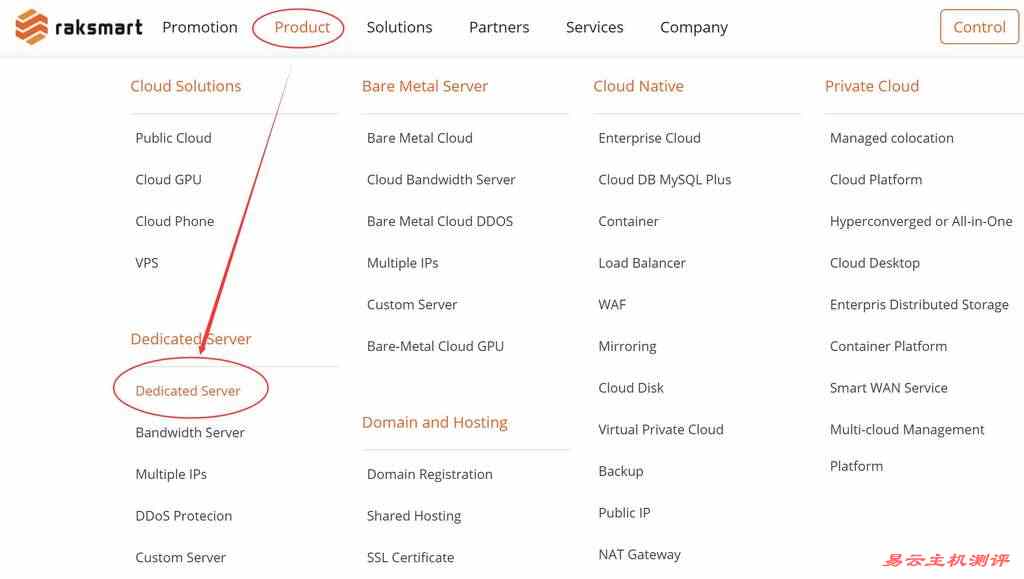Open the Services menu

click(594, 27)
